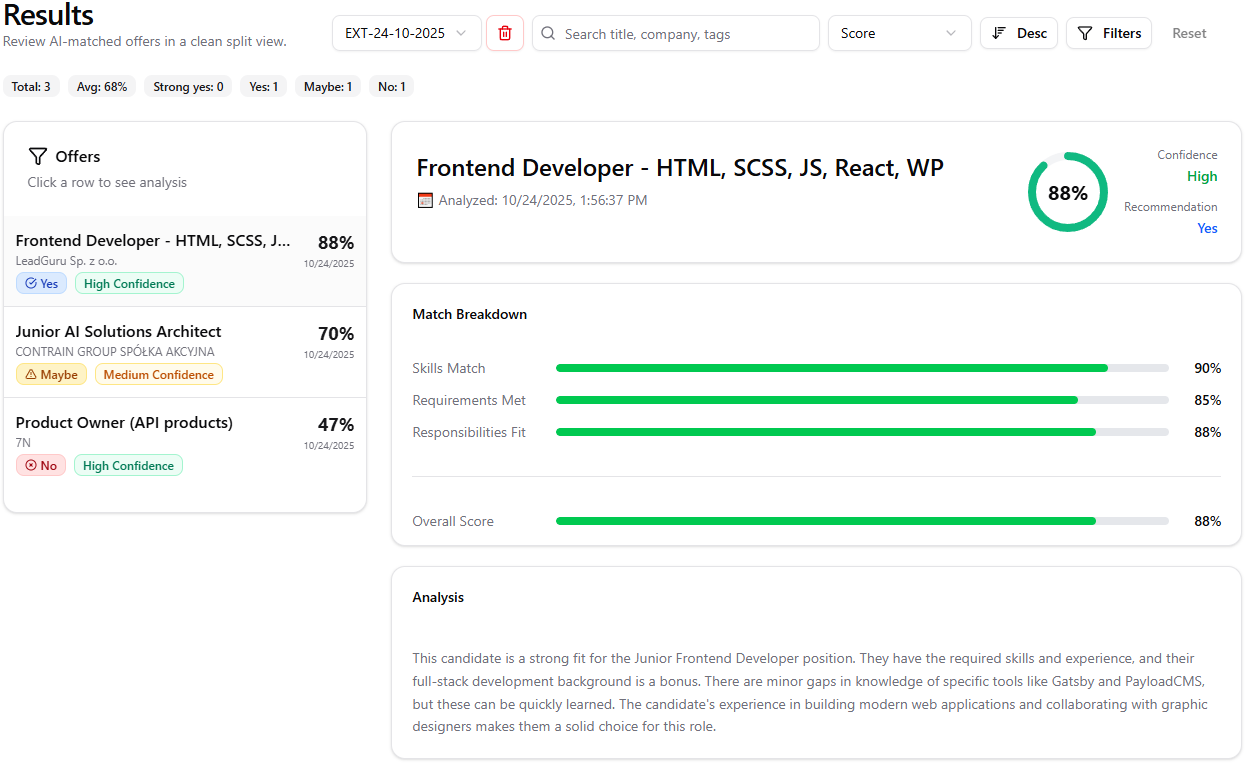
Task: Click the 85% Requirements Met value
Action: (x=1207, y=400)
